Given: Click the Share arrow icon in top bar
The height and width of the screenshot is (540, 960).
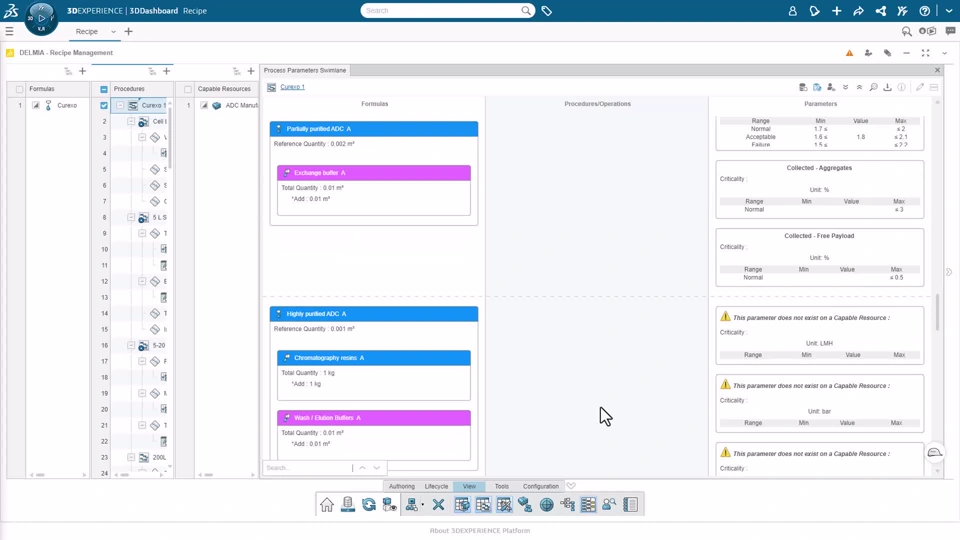Looking at the screenshot, I should [x=858, y=11].
